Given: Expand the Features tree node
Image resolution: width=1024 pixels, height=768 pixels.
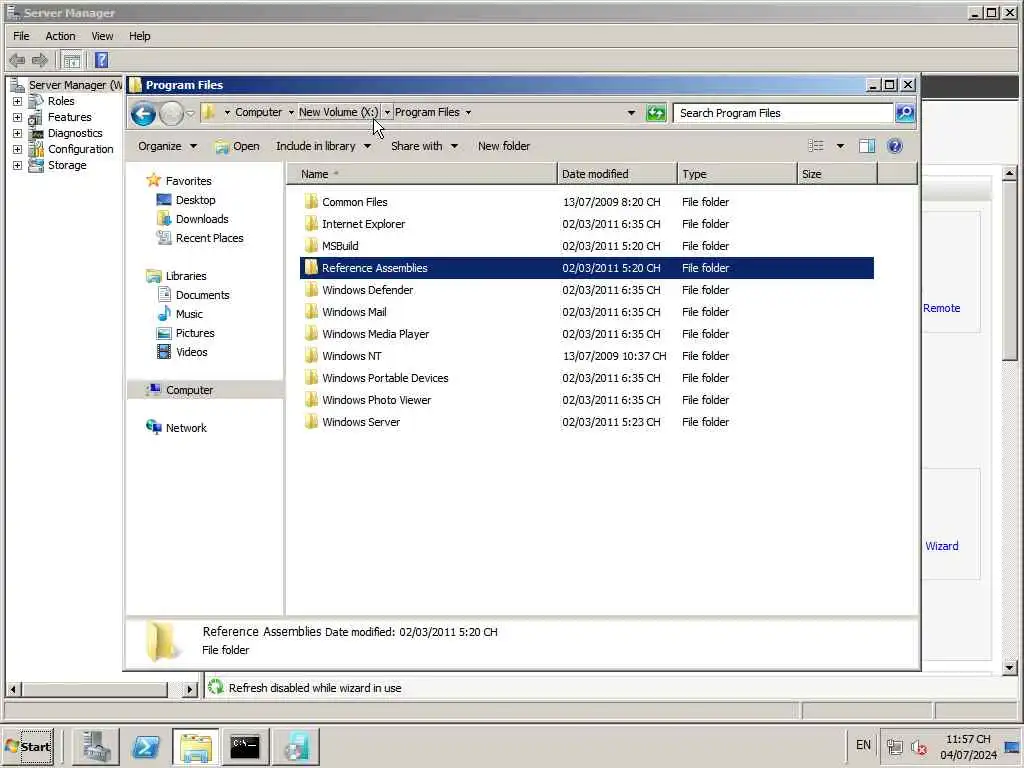Looking at the screenshot, I should (18, 118).
